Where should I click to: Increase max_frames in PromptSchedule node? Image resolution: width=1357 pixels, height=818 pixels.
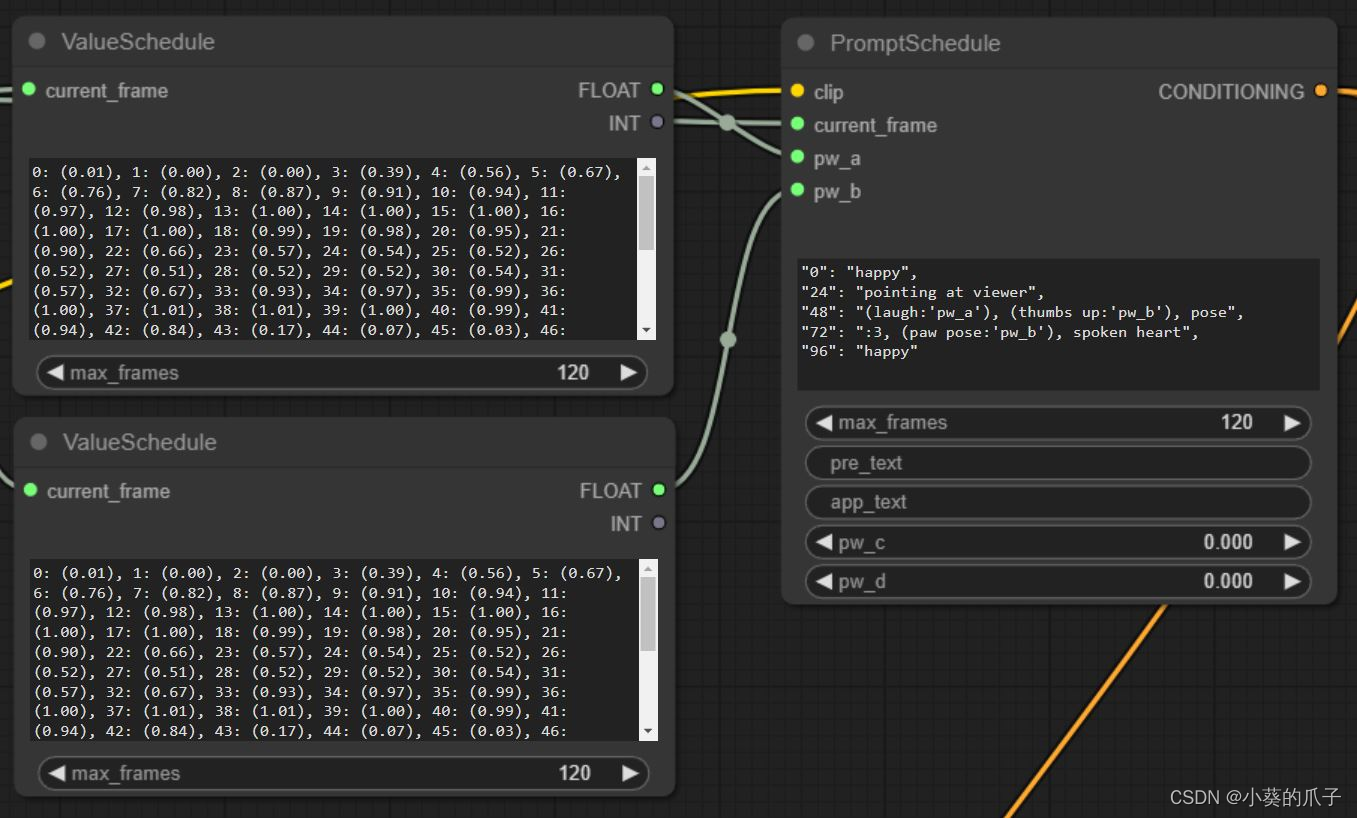[1292, 423]
